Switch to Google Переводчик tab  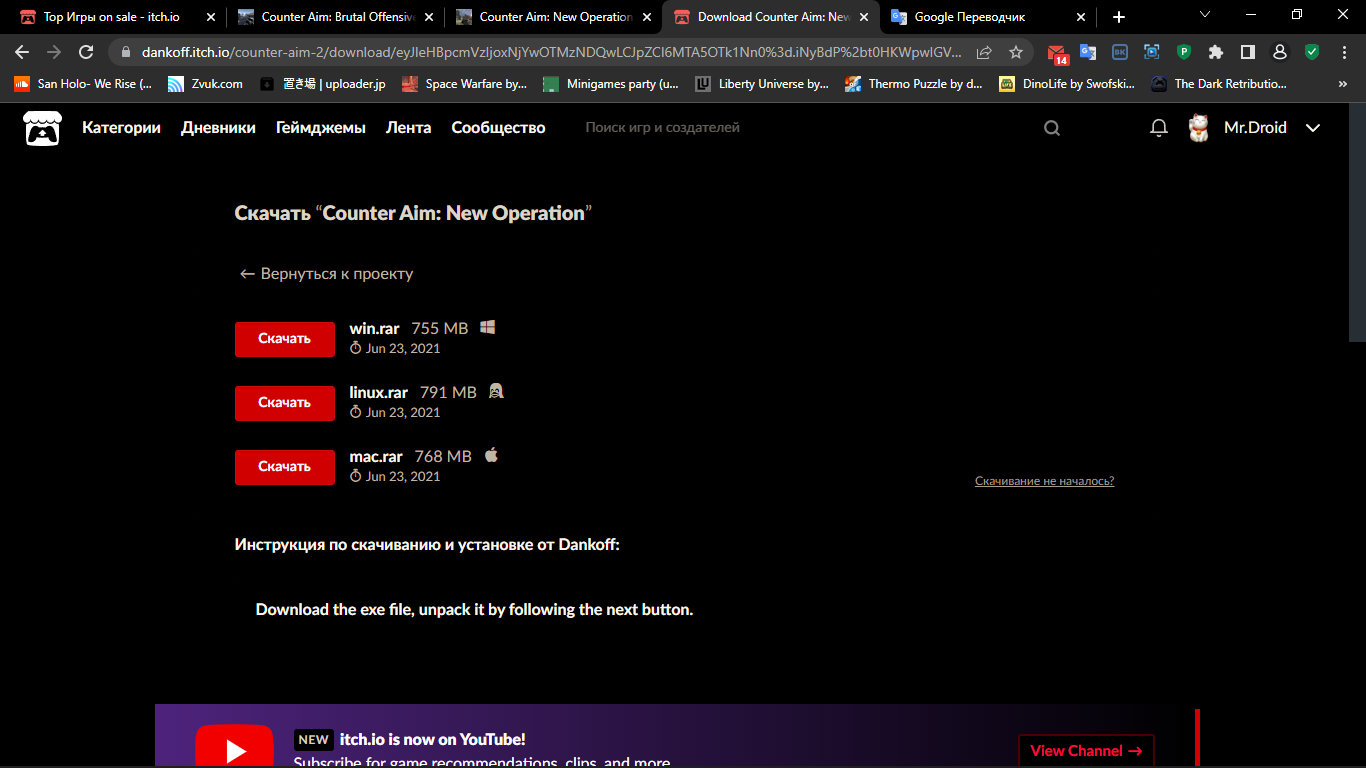pyautogui.click(x=989, y=17)
